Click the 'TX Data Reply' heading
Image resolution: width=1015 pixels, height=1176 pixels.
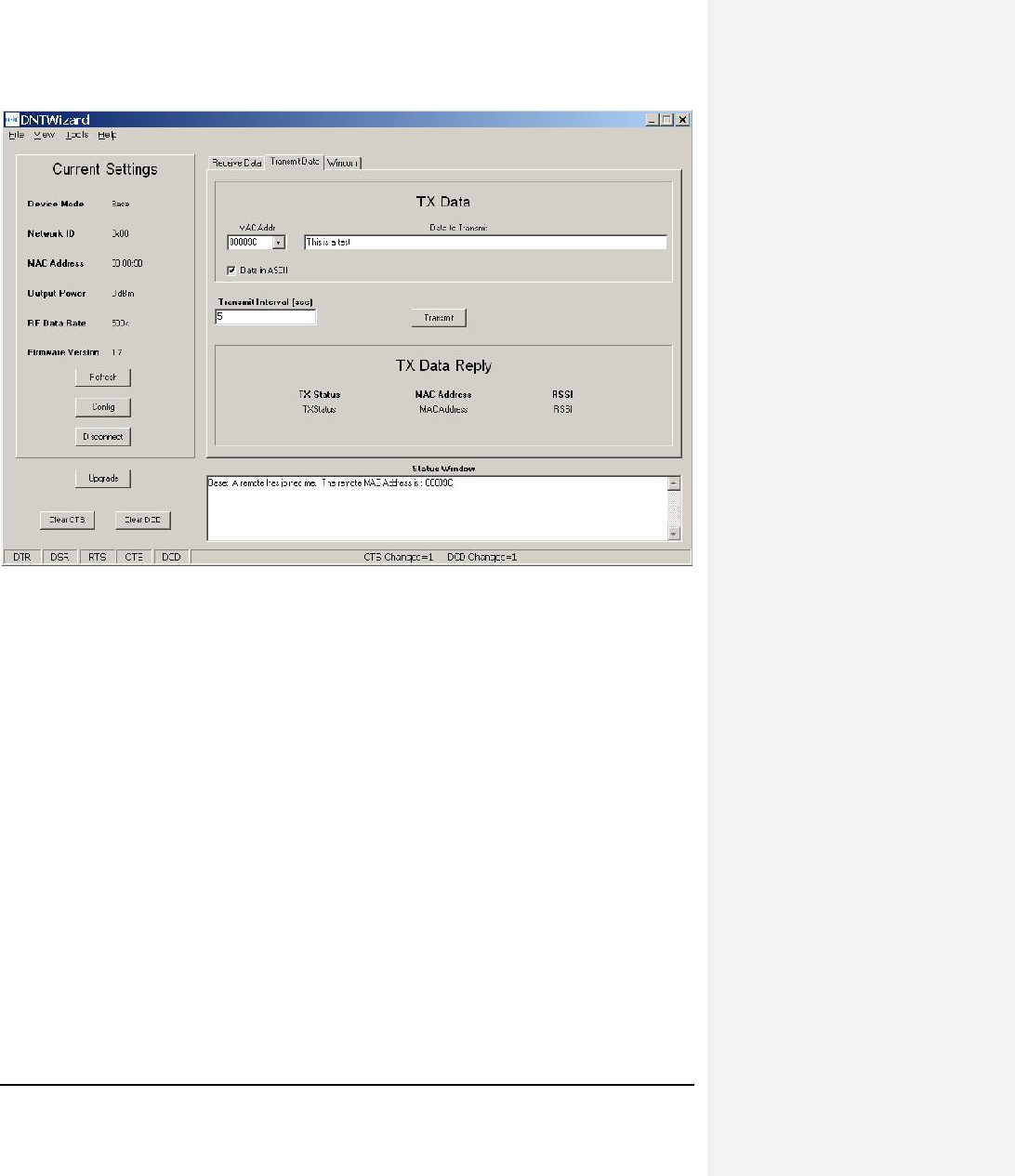443,365
